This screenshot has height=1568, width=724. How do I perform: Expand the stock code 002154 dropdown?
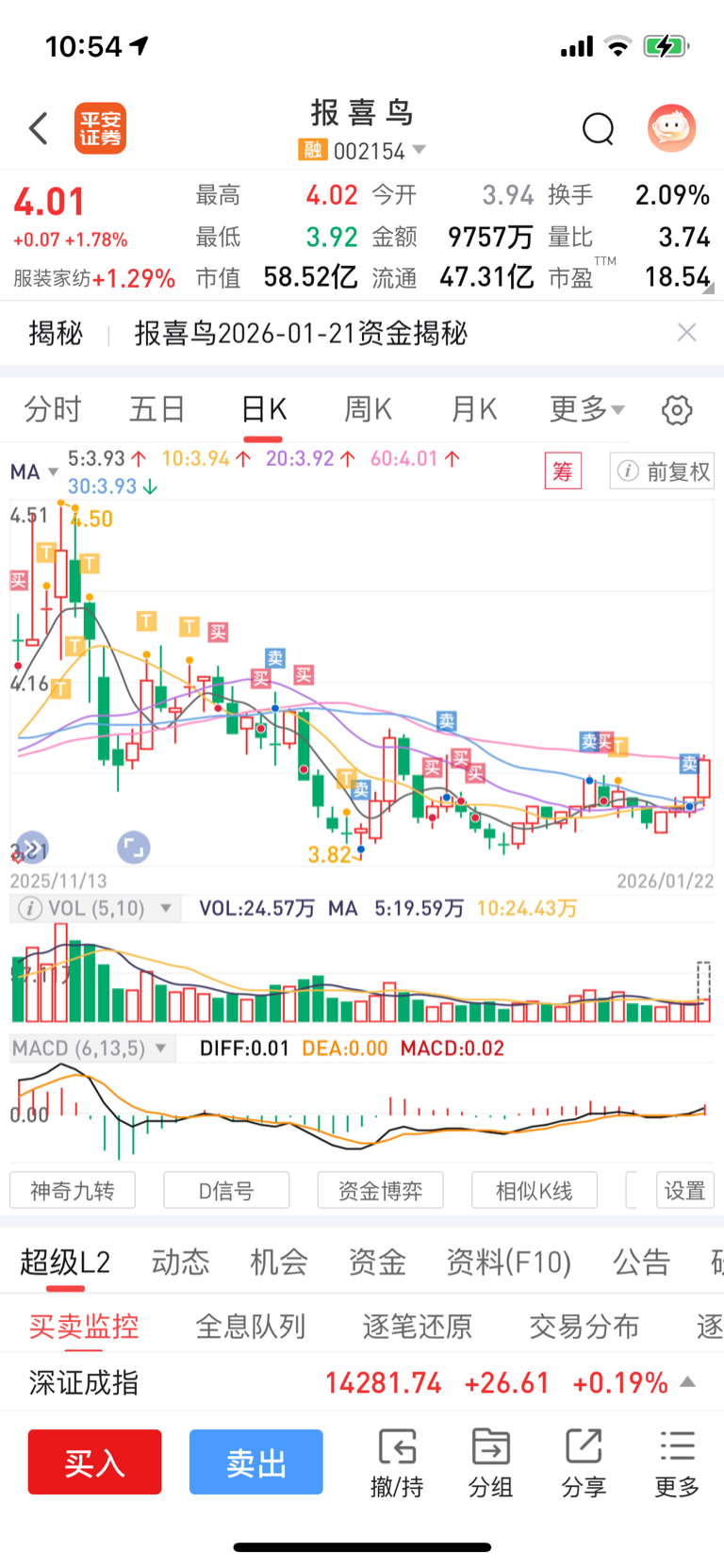(x=420, y=150)
